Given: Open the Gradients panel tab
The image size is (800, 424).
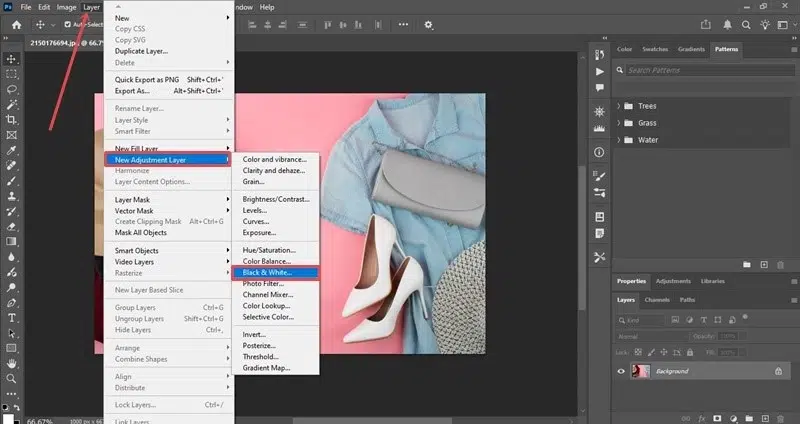Looking at the screenshot, I should point(691,49).
